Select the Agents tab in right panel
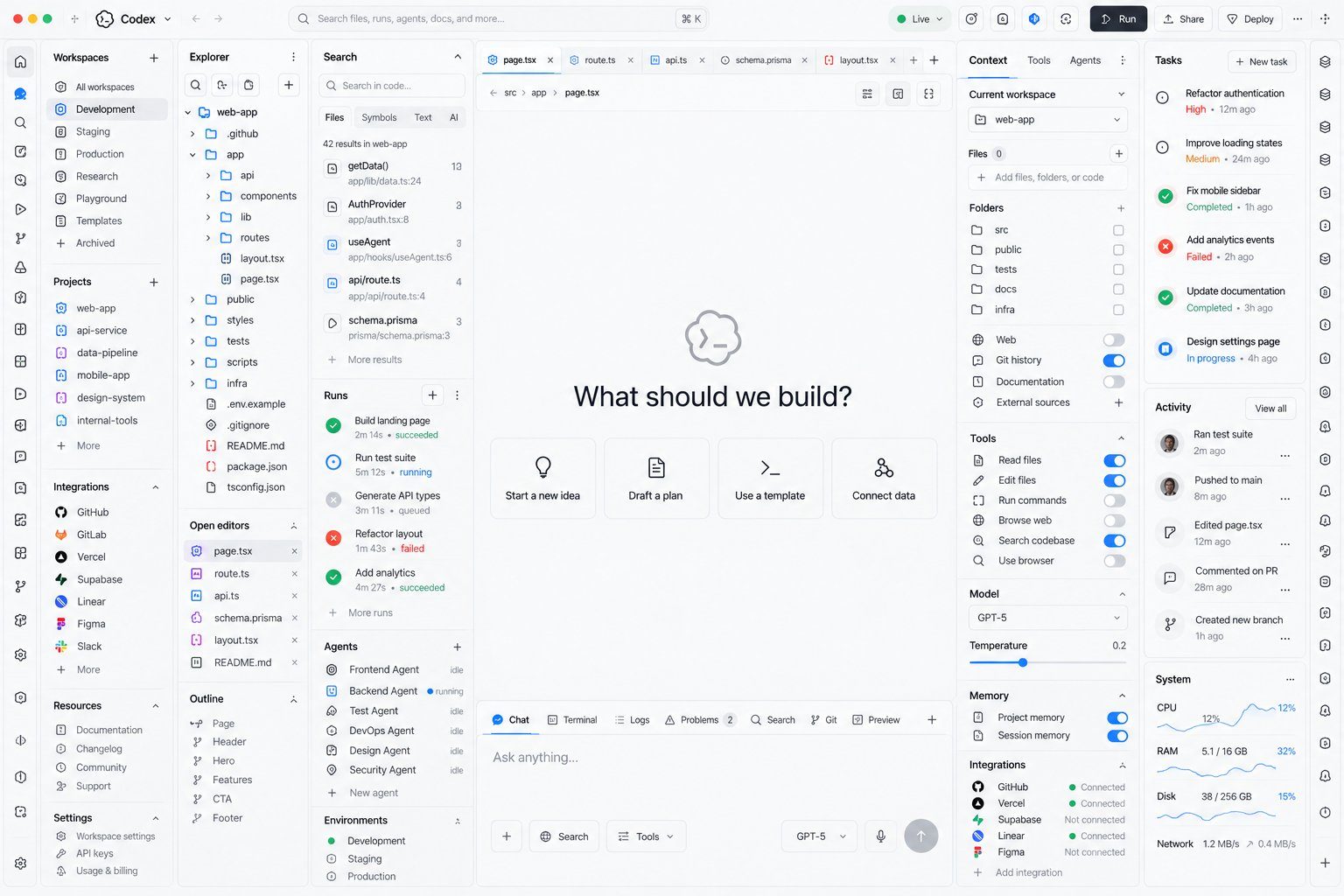Viewport: 1344px width, 896px height. pyautogui.click(x=1085, y=60)
